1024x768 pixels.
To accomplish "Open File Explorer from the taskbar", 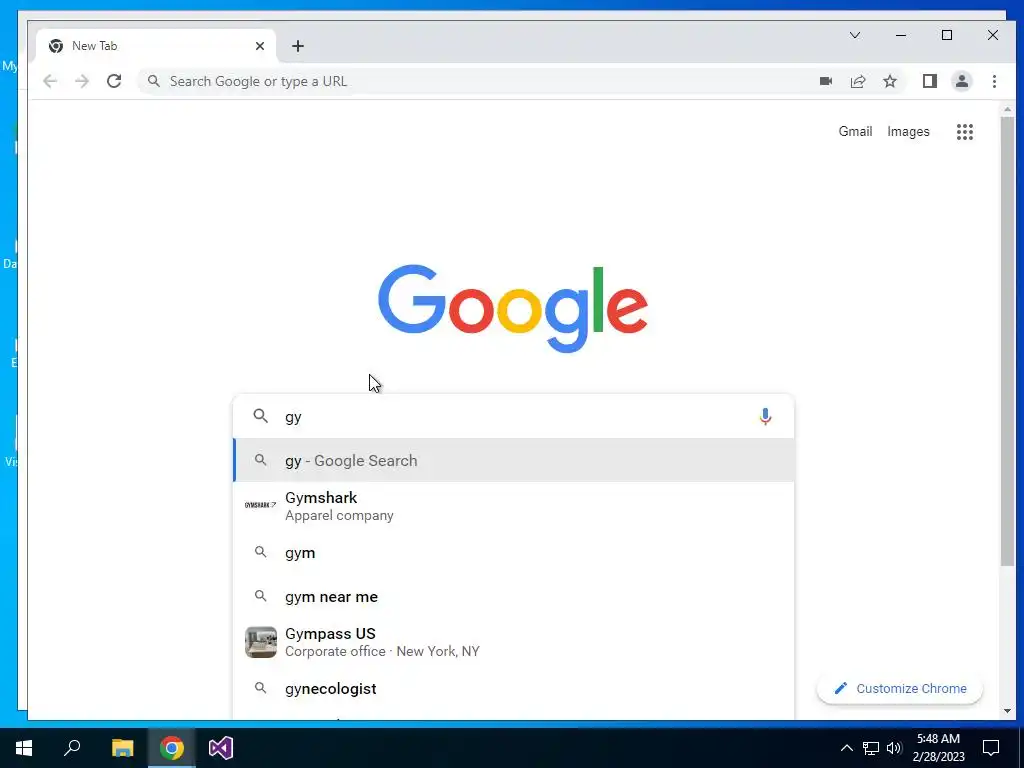I will (122, 748).
